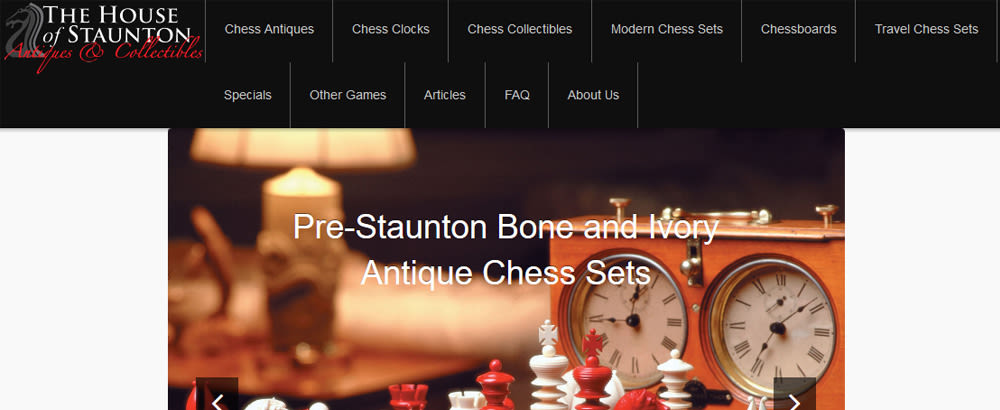The height and width of the screenshot is (410, 1000).
Task: Click Pre-Staunton Bone and Ivory slide heading
Action: coord(506,250)
